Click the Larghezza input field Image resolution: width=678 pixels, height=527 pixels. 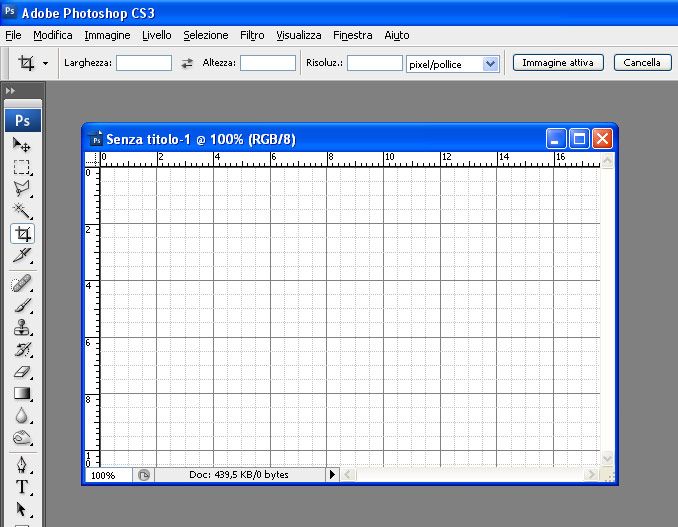point(144,63)
